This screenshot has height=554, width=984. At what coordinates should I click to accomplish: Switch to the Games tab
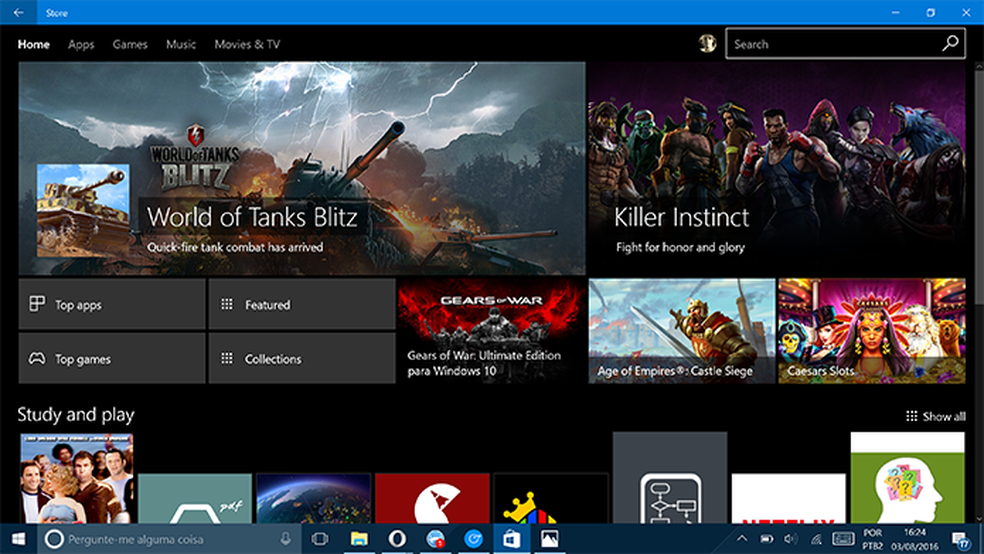pyautogui.click(x=130, y=44)
